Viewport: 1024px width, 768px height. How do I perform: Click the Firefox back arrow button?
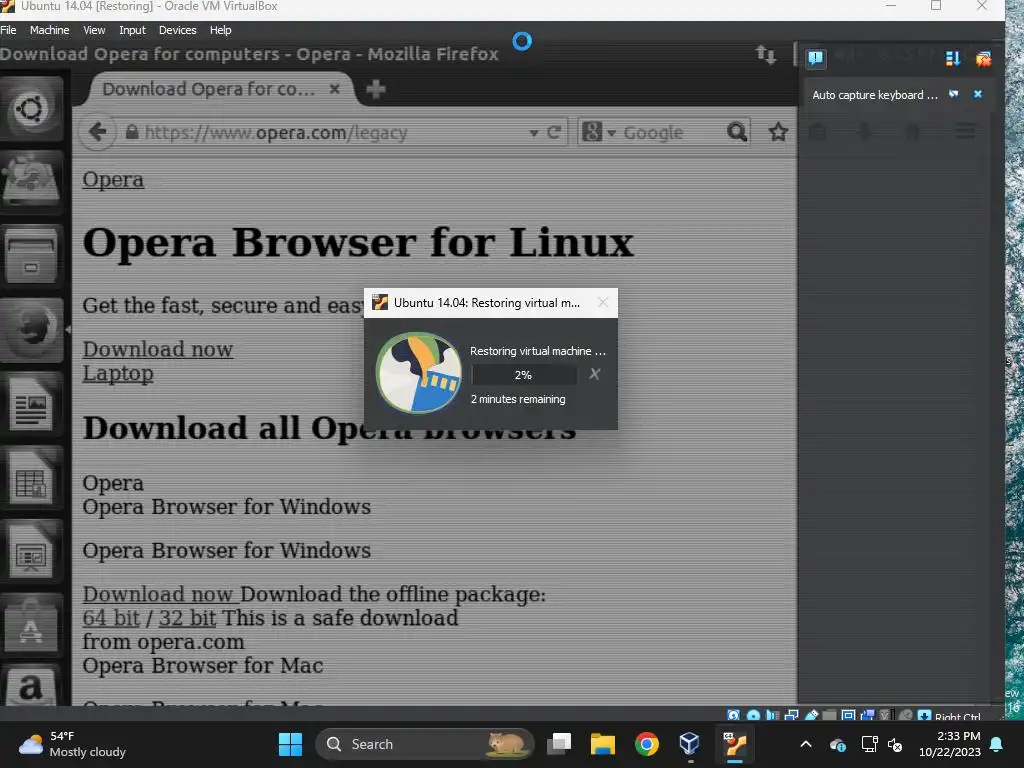point(97,132)
